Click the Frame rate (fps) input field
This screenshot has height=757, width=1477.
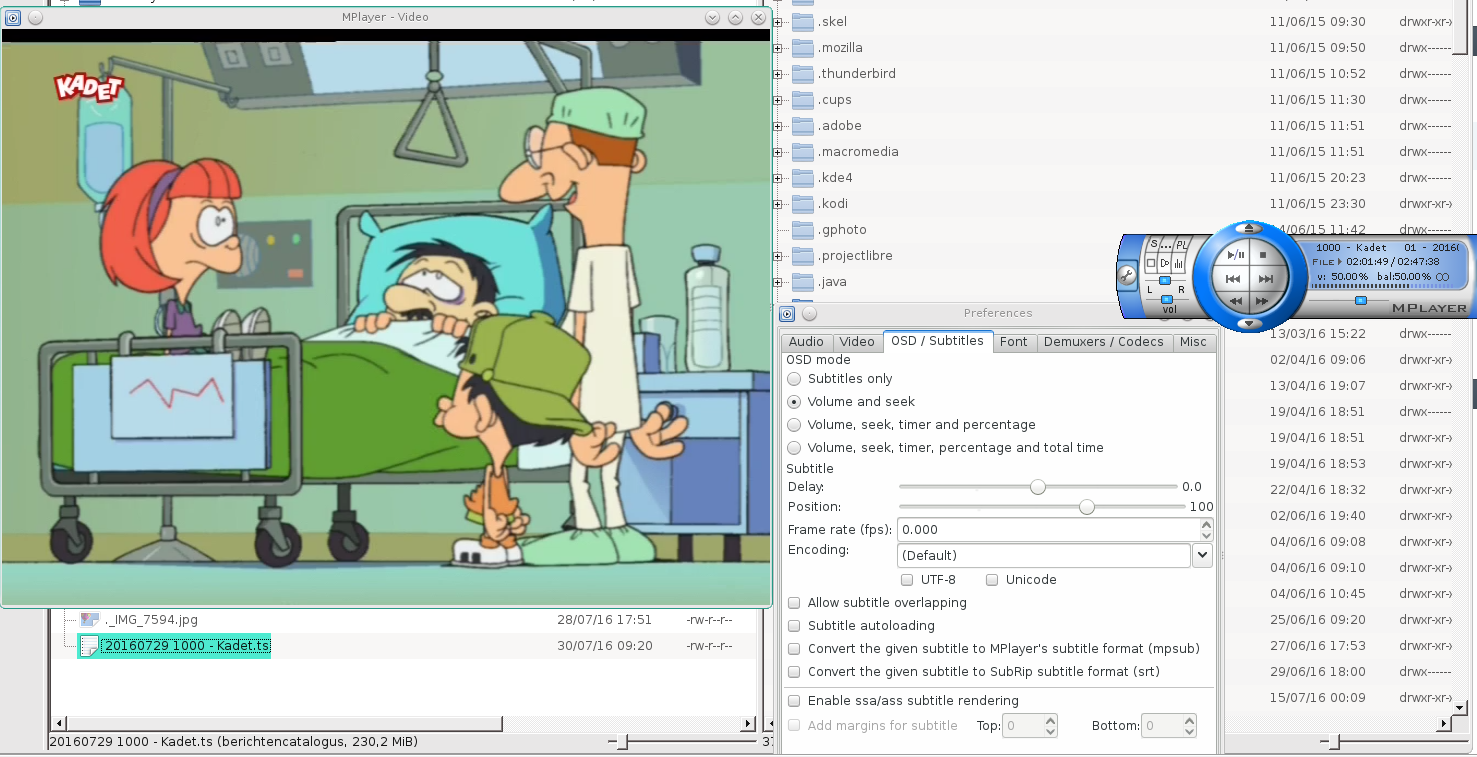pyautogui.click(x=1048, y=530)
